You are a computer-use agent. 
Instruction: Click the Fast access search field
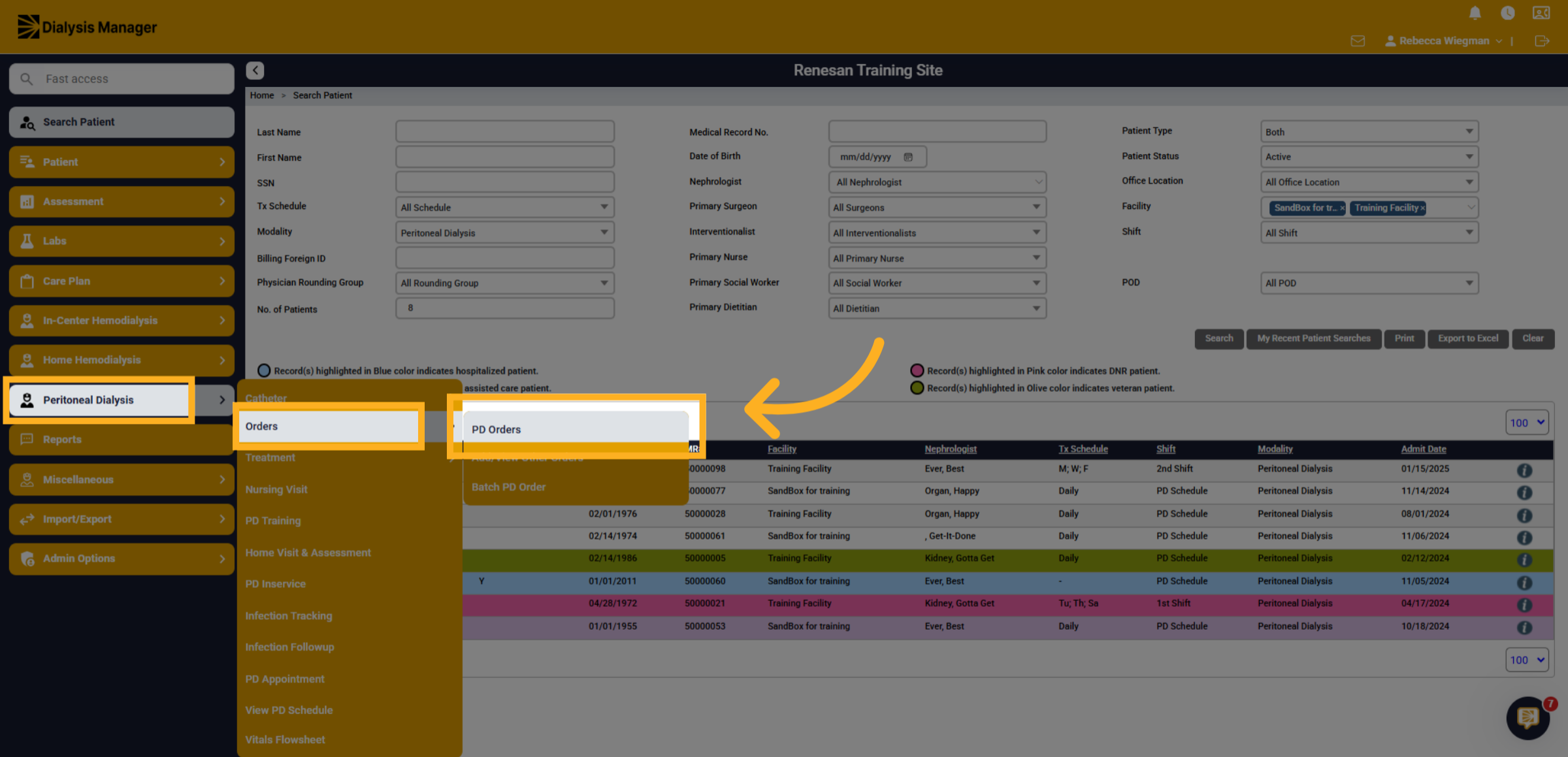[x=122, y=79]
